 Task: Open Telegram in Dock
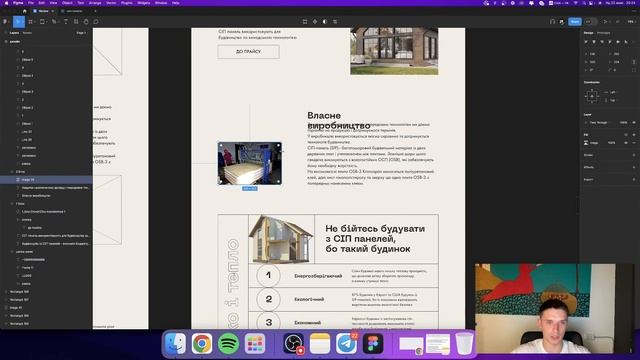[347, 343]
